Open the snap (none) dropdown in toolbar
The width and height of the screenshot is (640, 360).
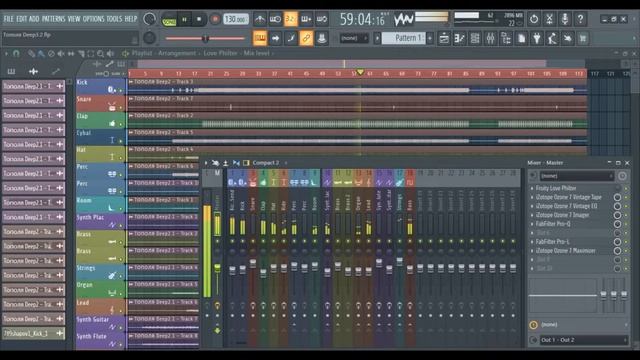pyautogui.click(x=354, y=38)
